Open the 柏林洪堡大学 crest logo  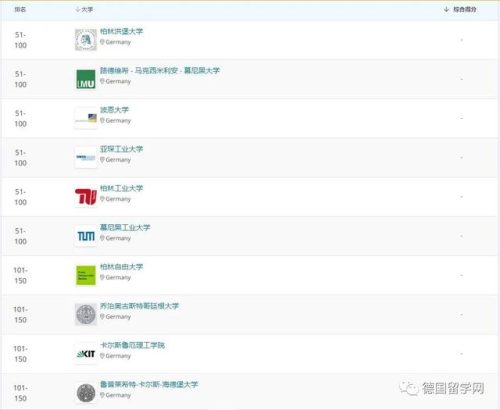pyautogui.click(x=86, y=40)
